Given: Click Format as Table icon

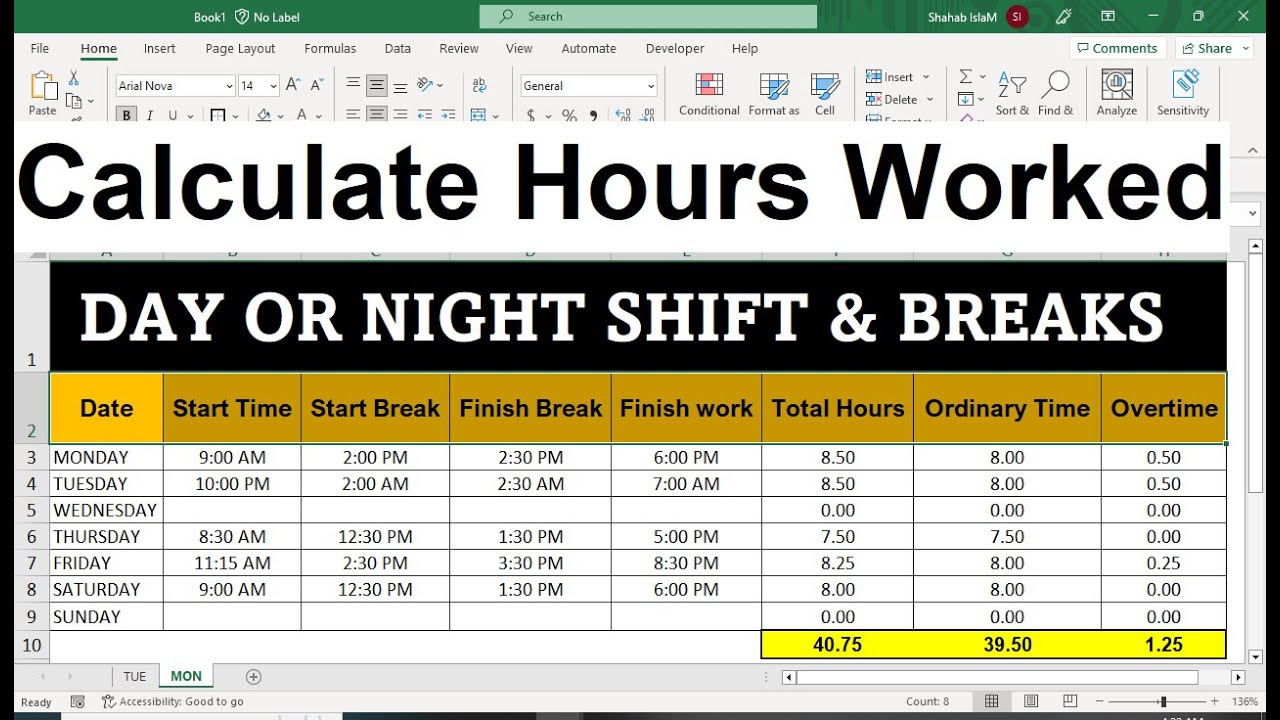Looking at the screenshot, I should 774,86.
